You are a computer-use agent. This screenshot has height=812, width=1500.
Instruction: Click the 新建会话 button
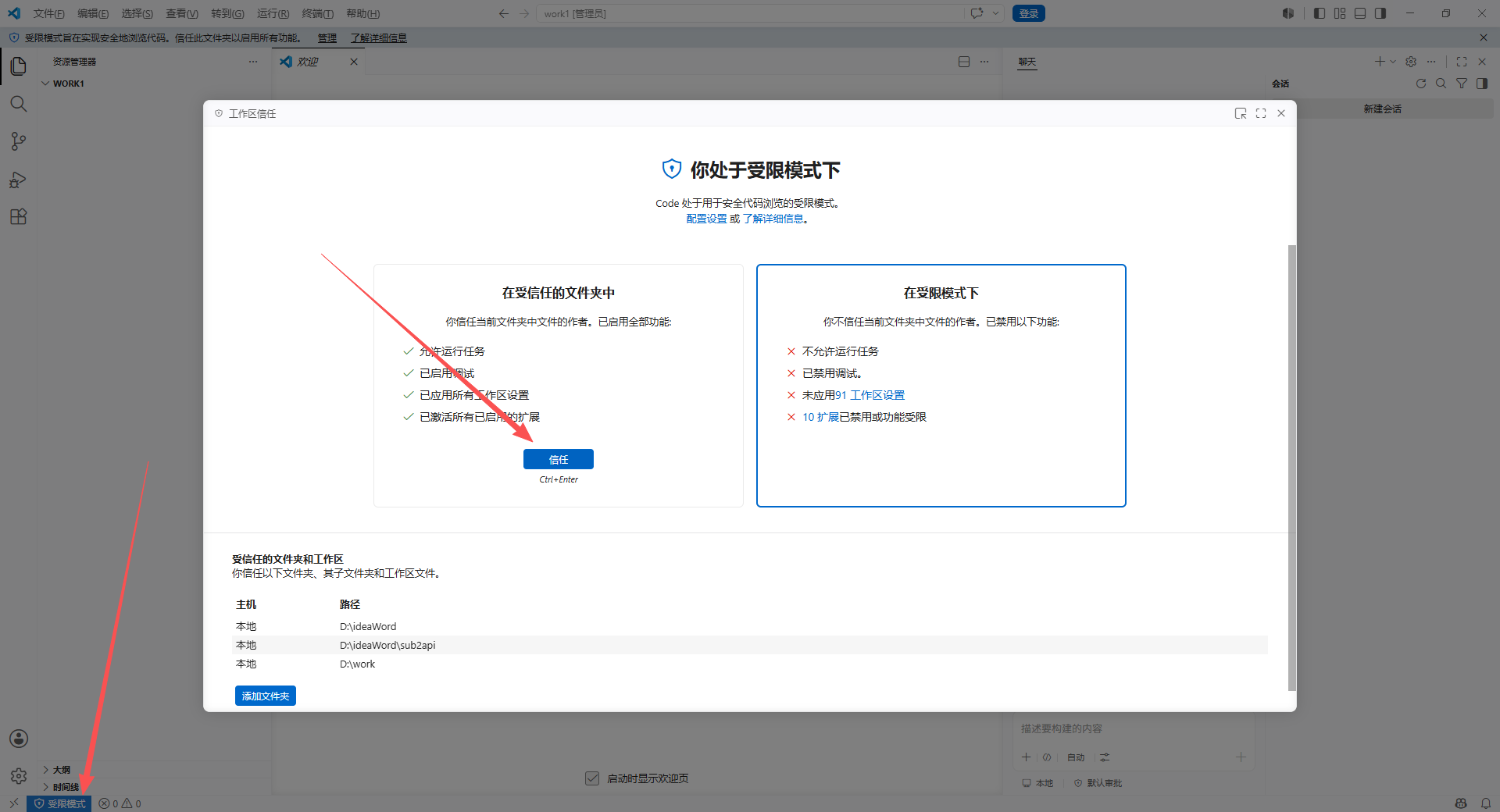click(x=1382, y=109)
